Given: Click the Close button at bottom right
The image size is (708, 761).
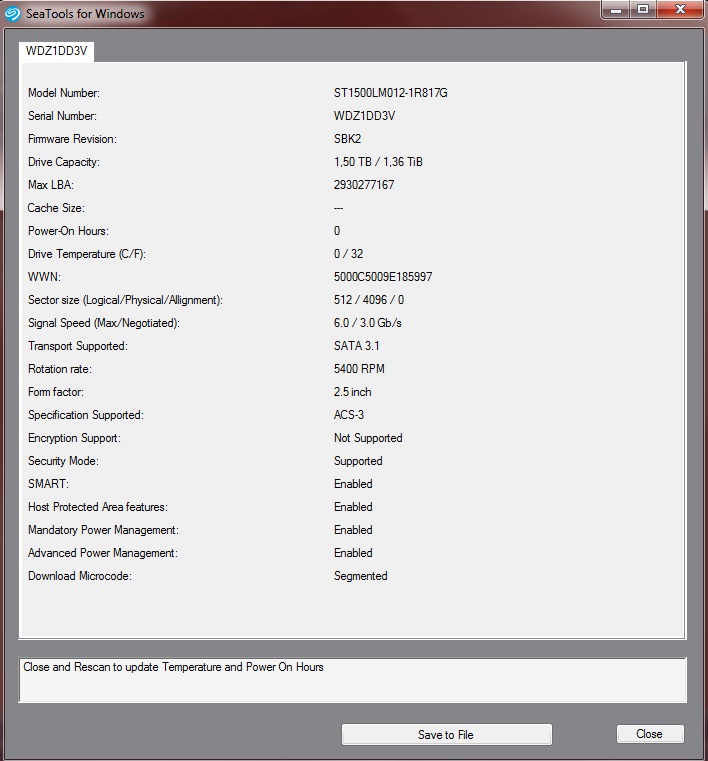Looking at the screenshot, I should [650, 734].
